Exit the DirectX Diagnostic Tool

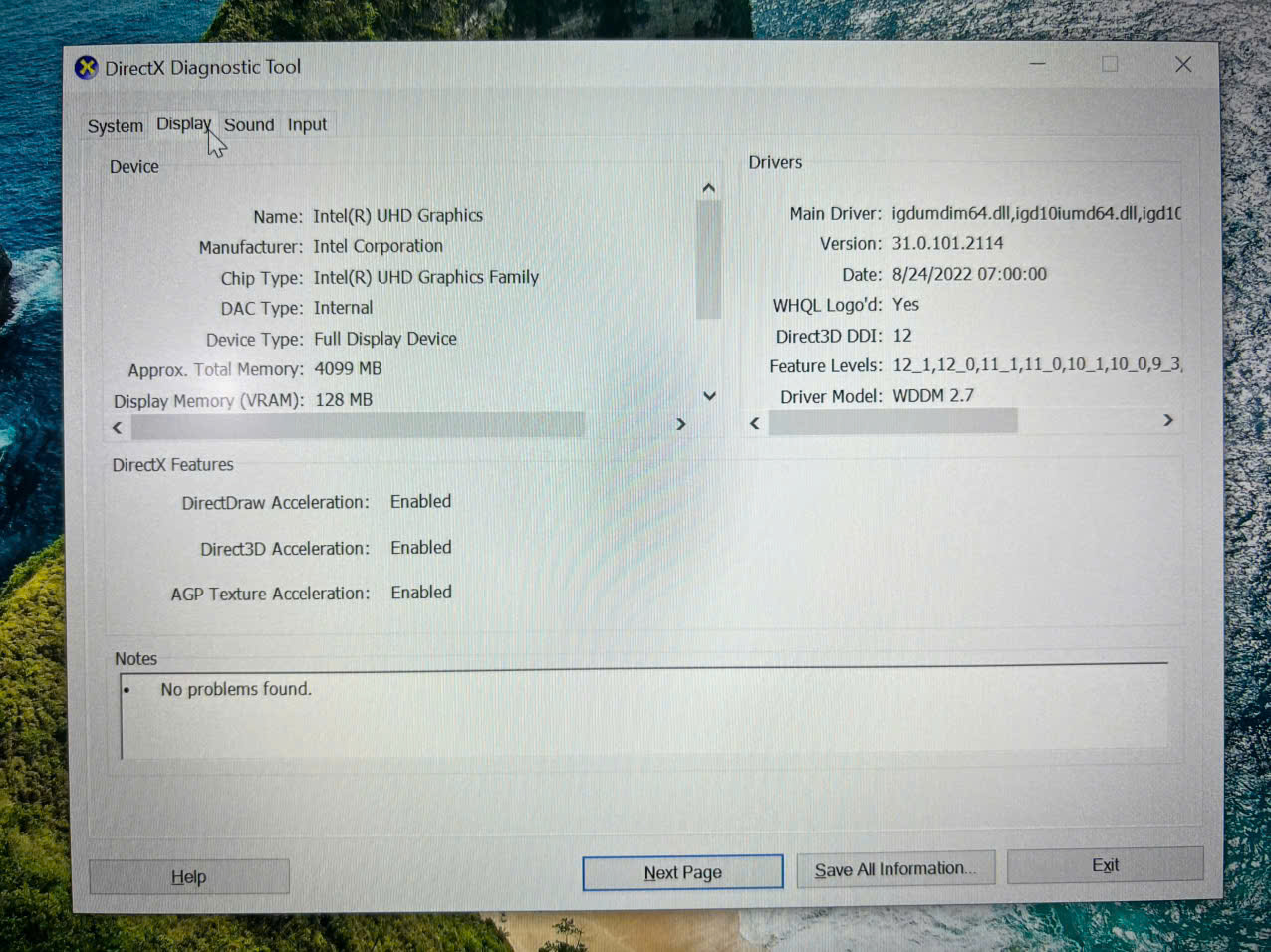click(x=1105, y=865)
